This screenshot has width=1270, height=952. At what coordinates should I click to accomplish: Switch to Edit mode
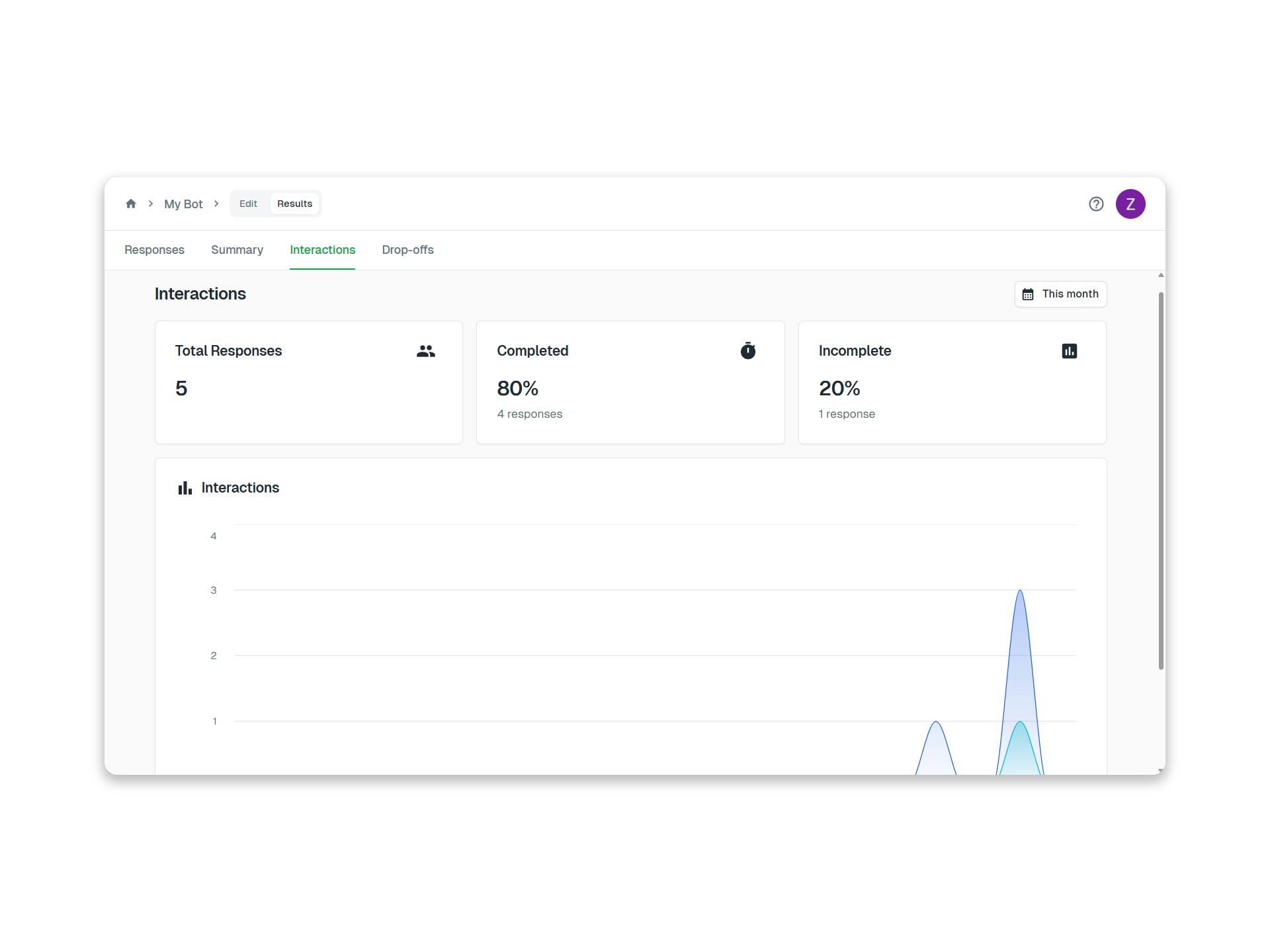coord(248,204)
